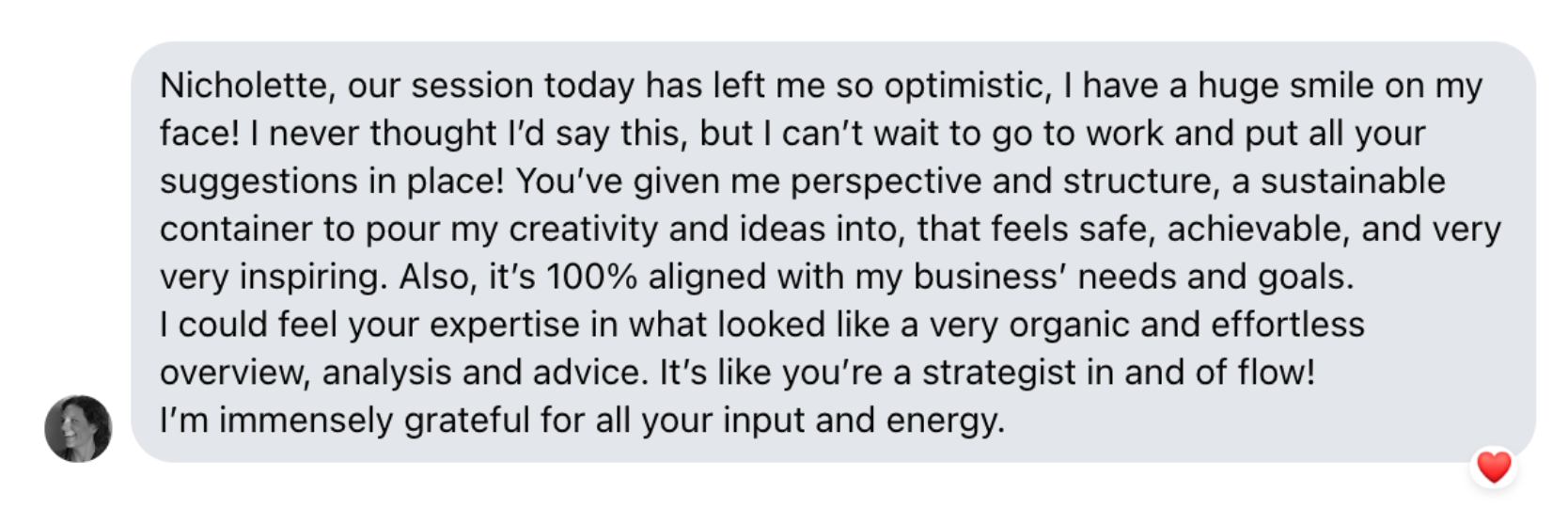This screenshot has height=525, width=1568.
Task: Click the text "100%" in the message
Action: 591,277
